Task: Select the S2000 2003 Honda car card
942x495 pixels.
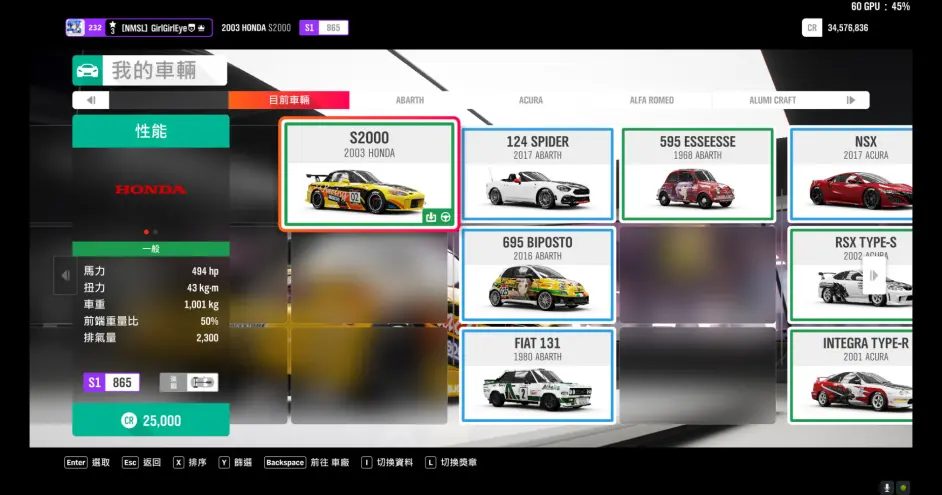Action: click(x=369, y=174)
